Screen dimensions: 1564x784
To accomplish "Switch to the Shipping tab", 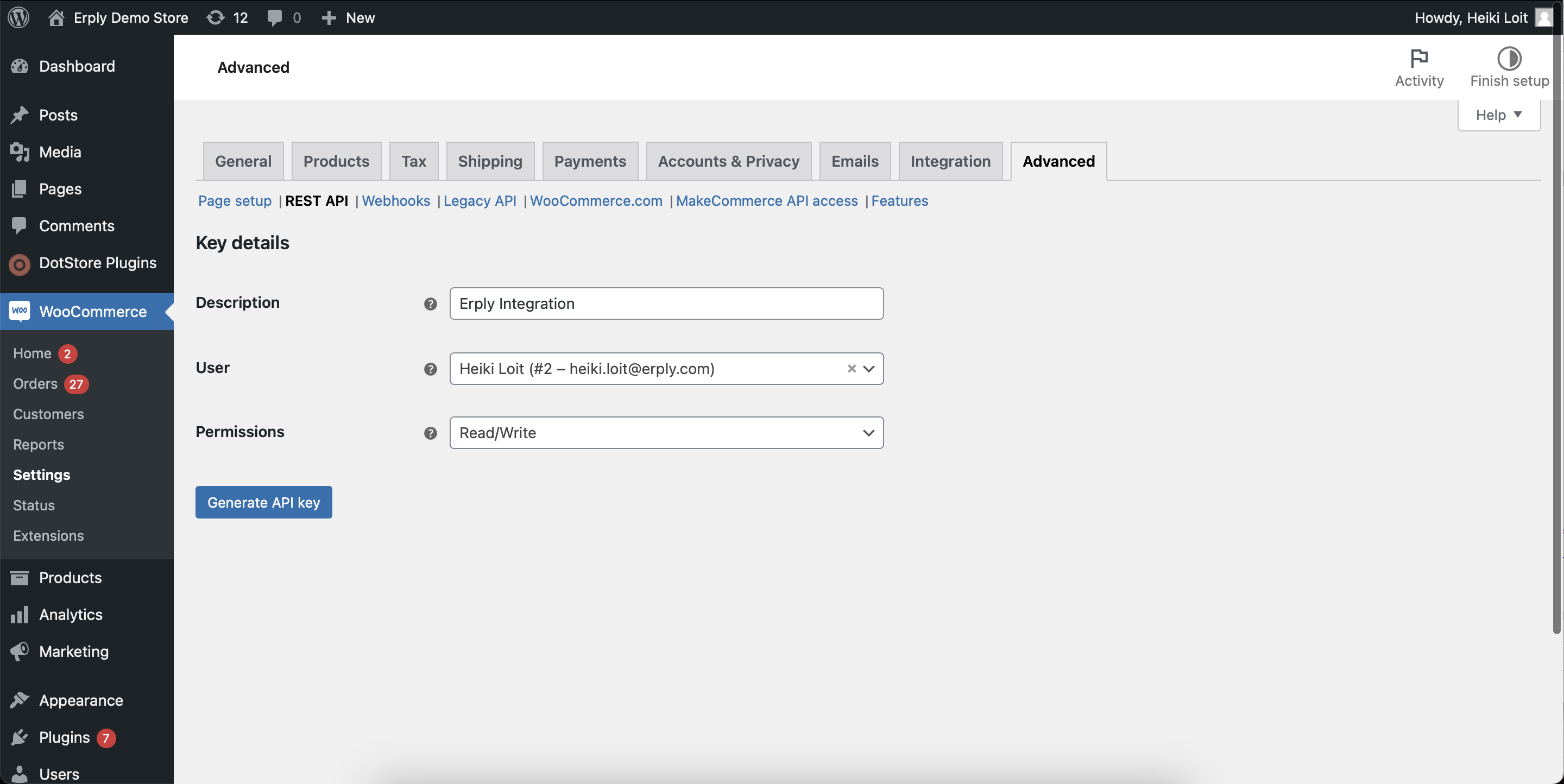I will click(490, 161).
